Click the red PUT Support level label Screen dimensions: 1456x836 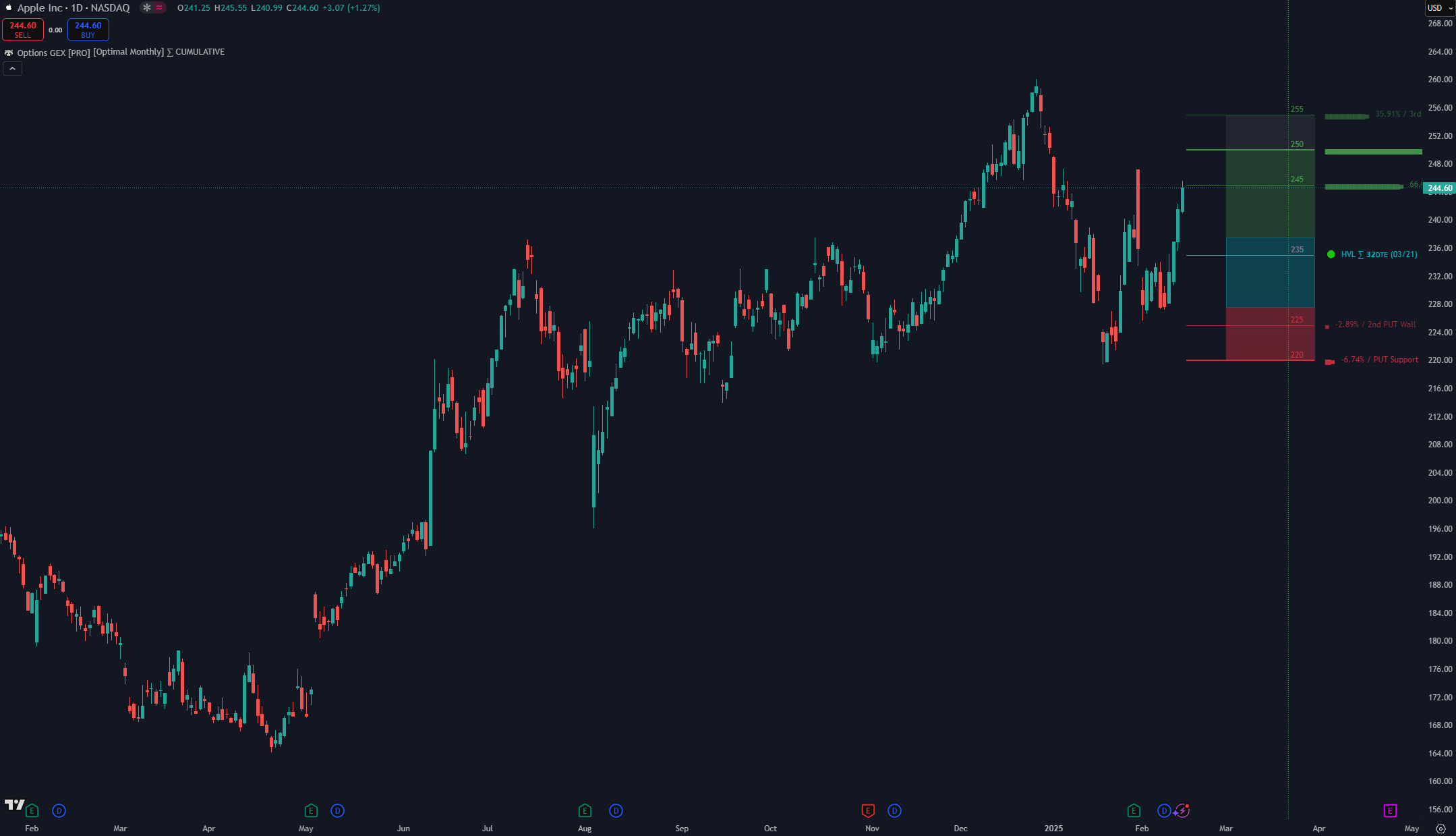coord(1379,360)
